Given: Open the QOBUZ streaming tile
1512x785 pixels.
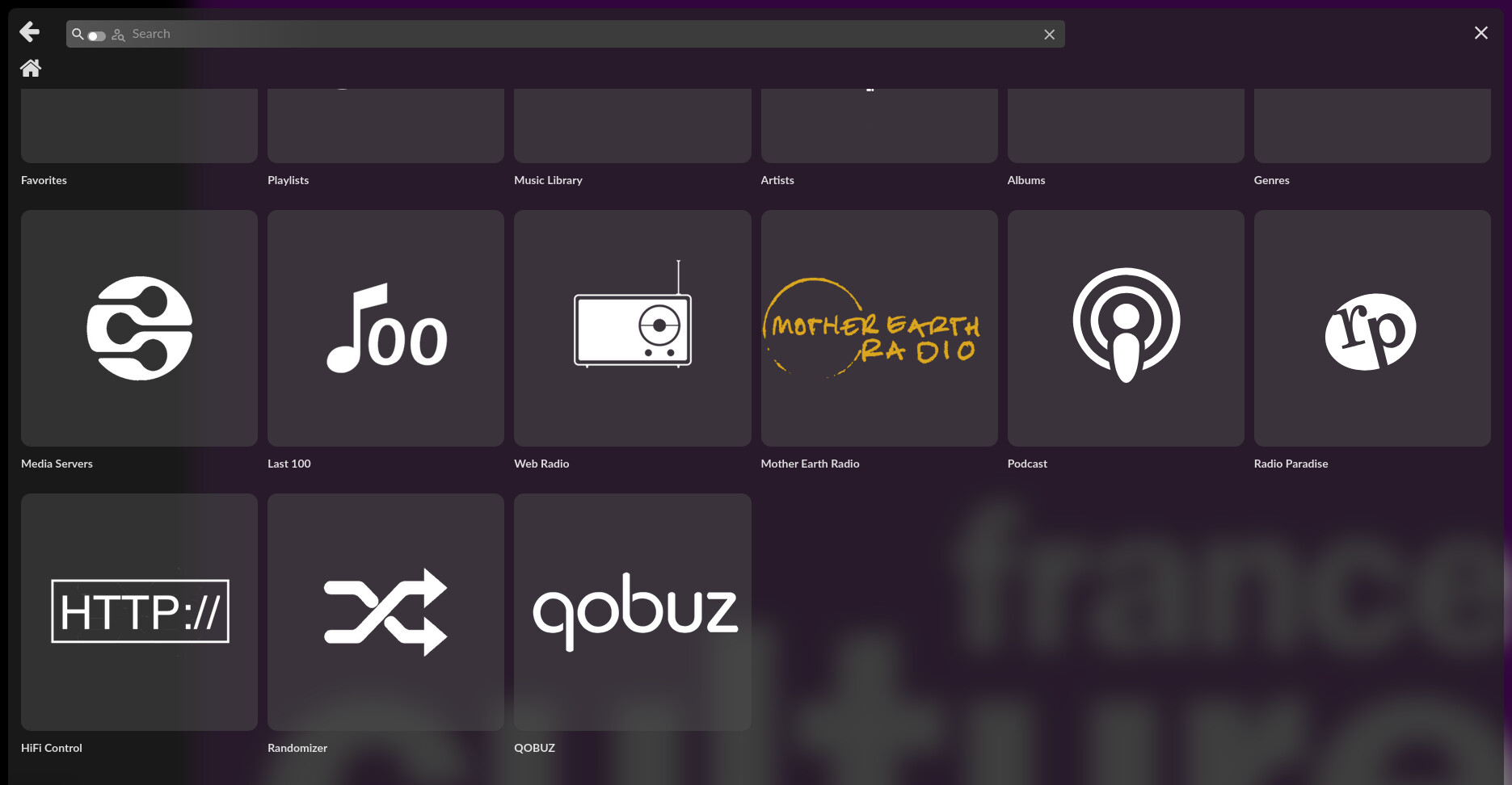Looking at the screenshot, I should [x=632, y=611].
